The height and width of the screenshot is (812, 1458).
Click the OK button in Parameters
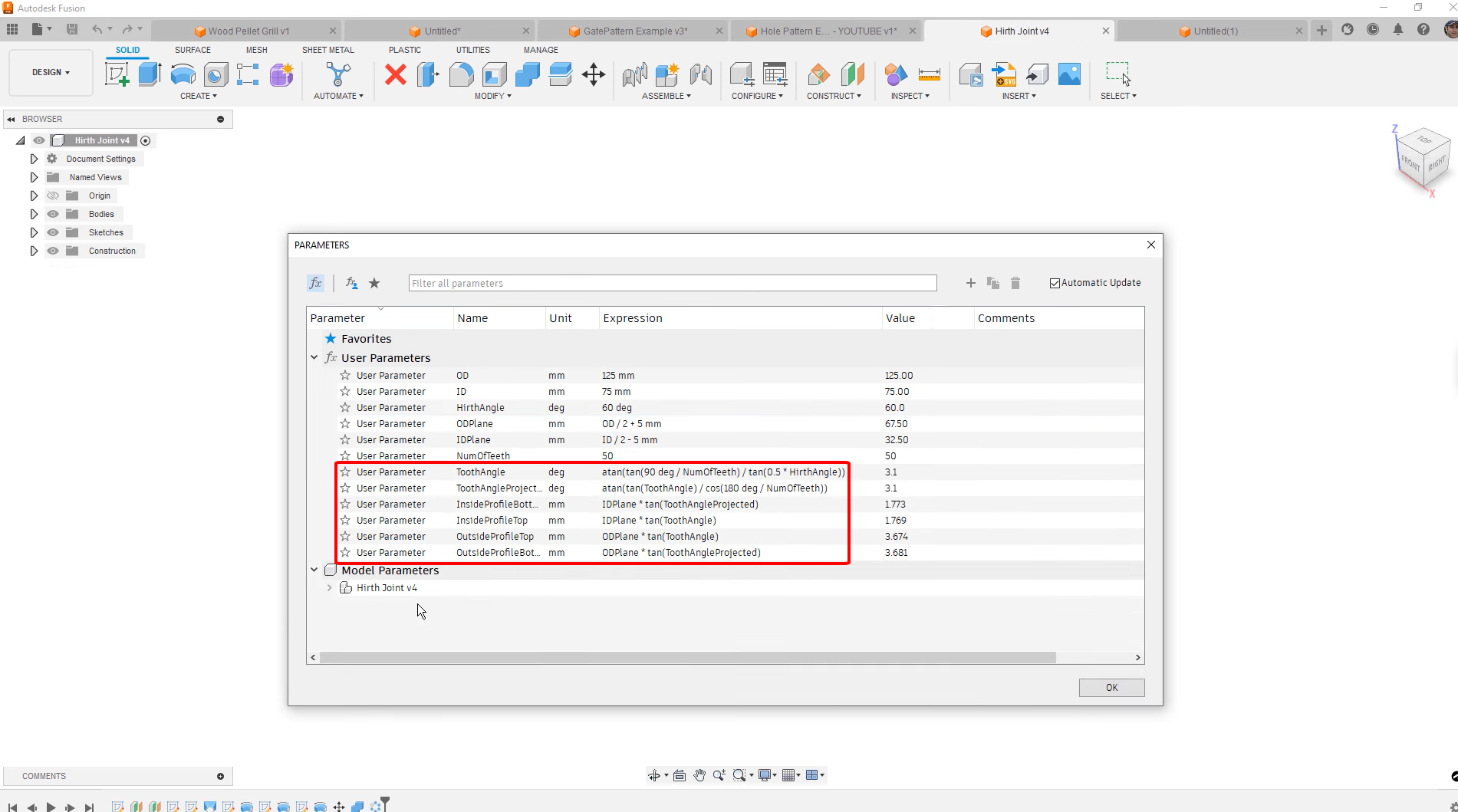coord(1111,688)
